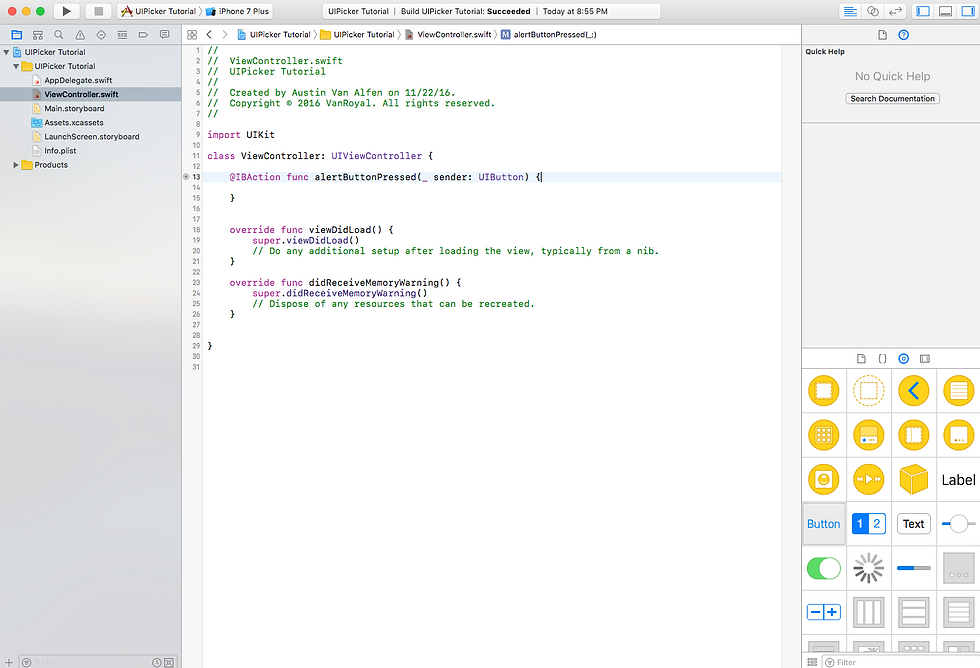Switch to the Standard editor

point(850,11)
